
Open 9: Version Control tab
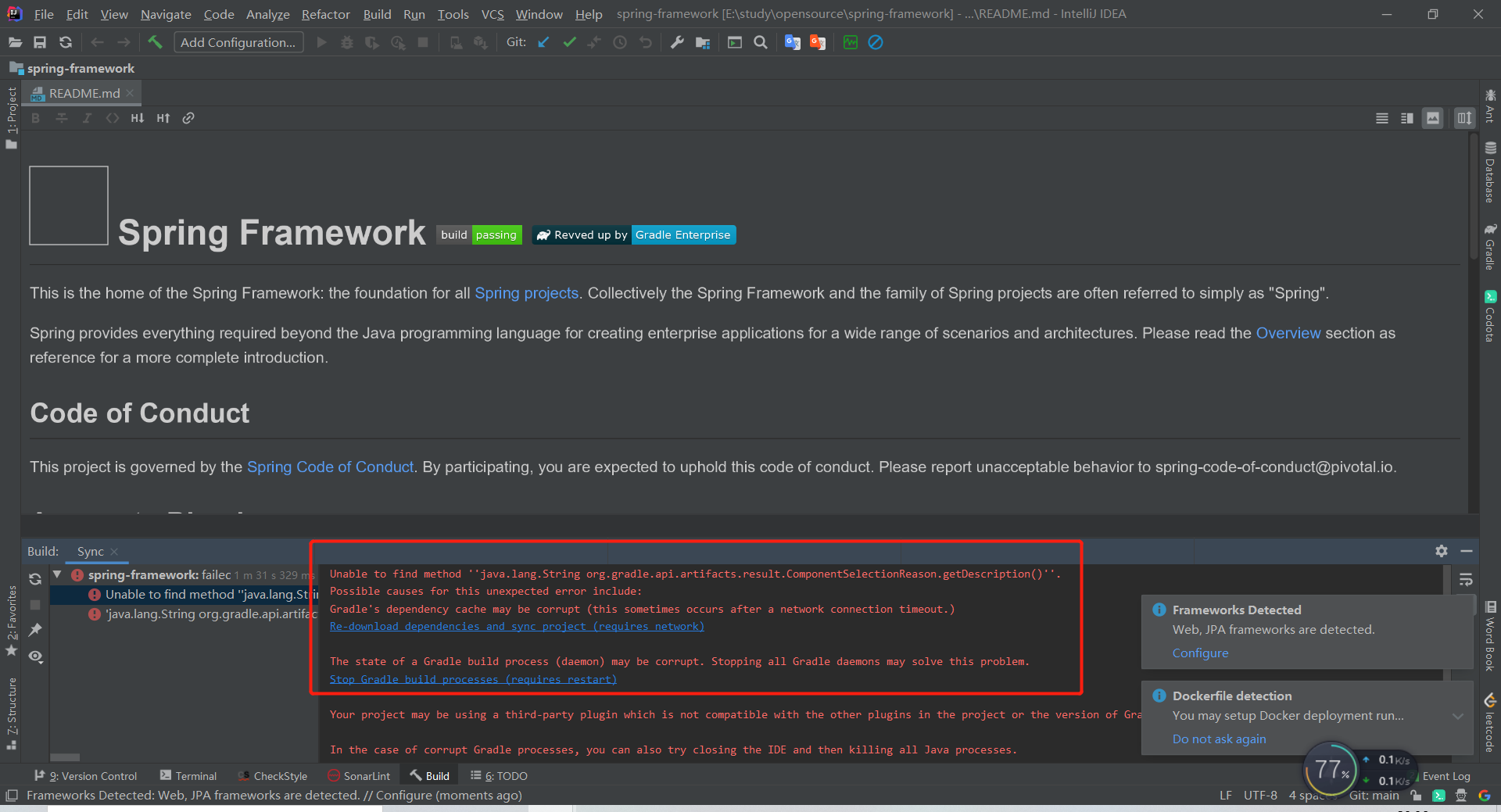pos(86,776)
